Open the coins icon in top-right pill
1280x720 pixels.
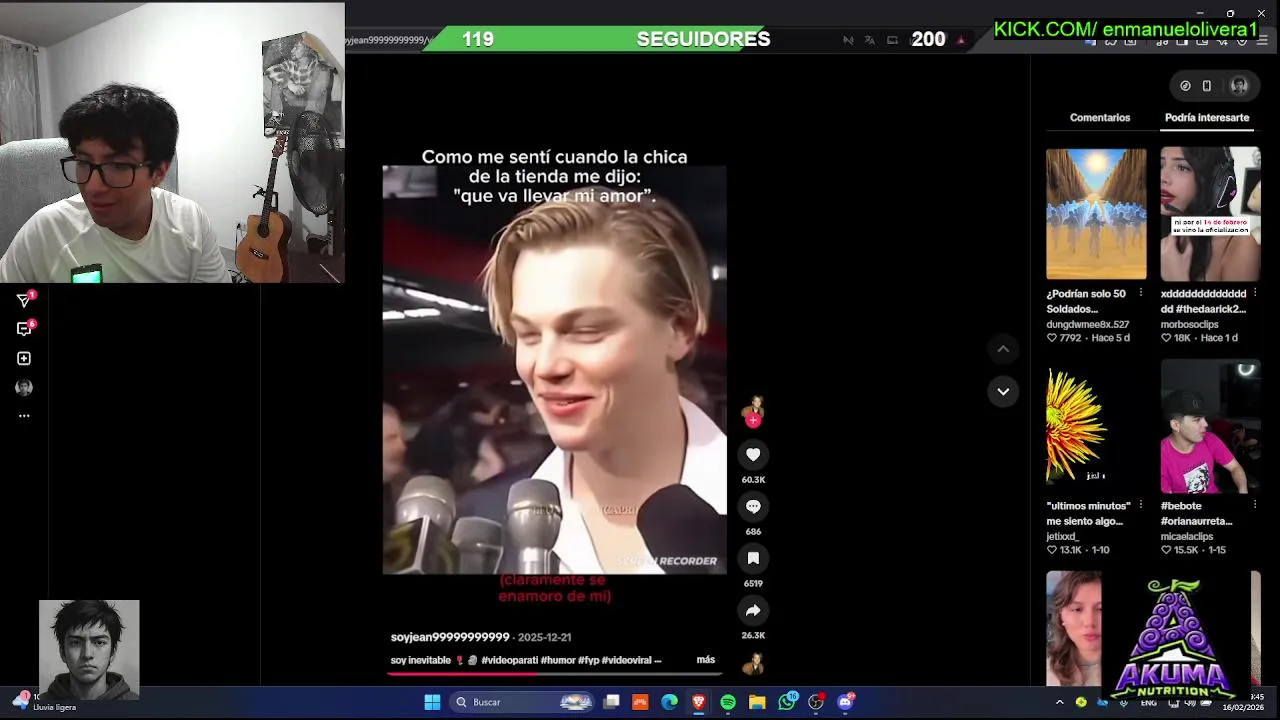(x=1185, y=86)
